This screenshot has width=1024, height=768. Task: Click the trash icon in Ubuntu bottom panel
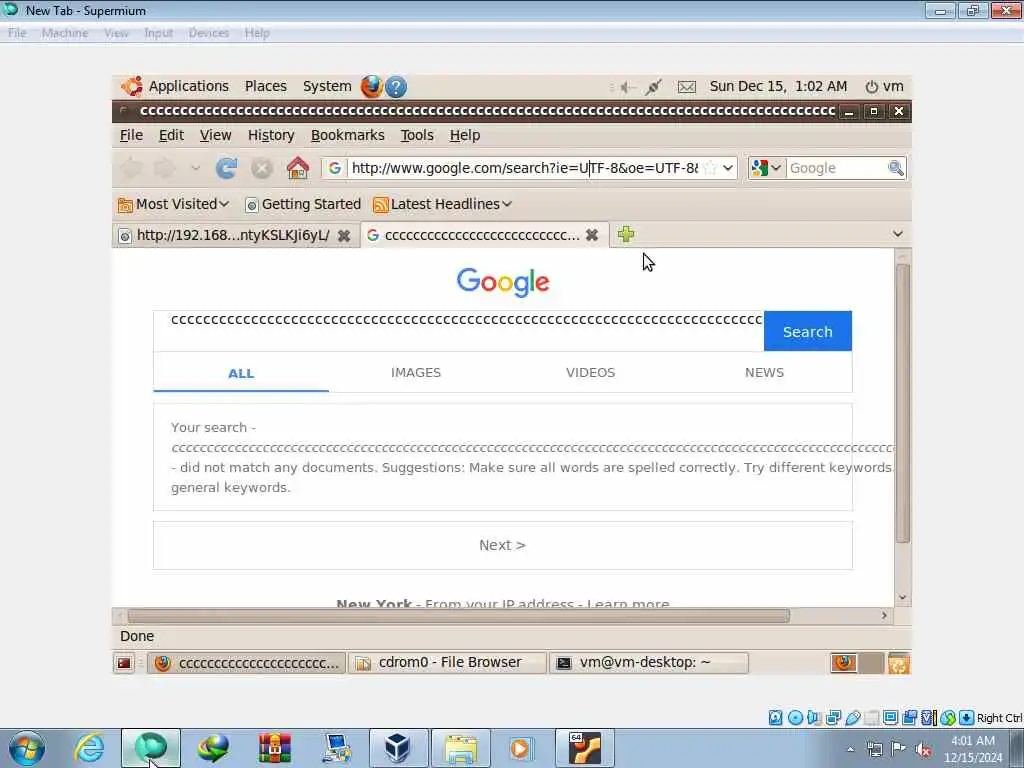pyautogui.click(x=899, y=663)
